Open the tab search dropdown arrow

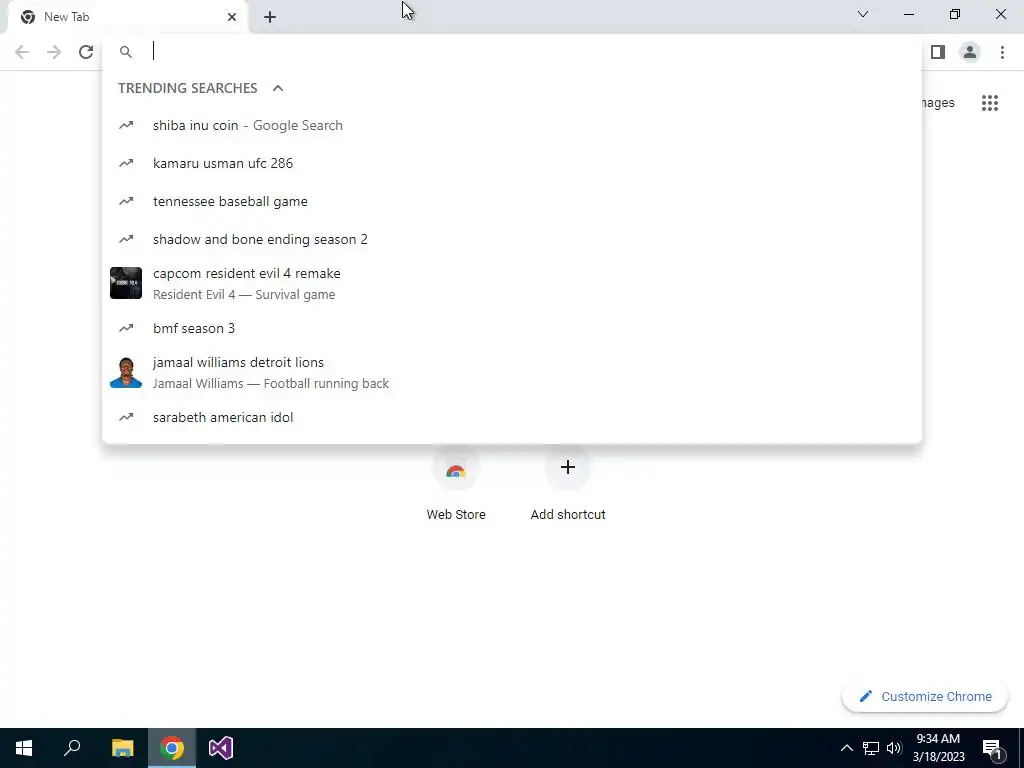pyautogui.click(x=863, y=14)
